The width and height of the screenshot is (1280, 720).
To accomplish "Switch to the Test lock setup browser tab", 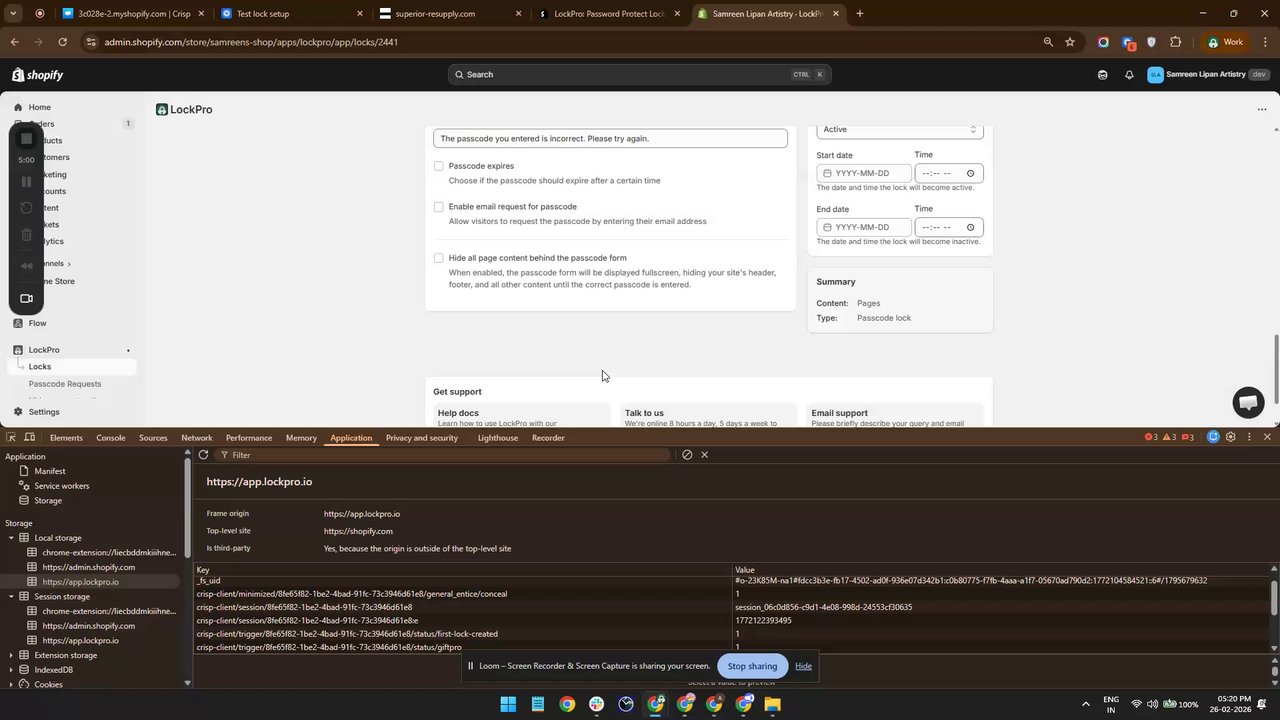I will coord(292,14).
